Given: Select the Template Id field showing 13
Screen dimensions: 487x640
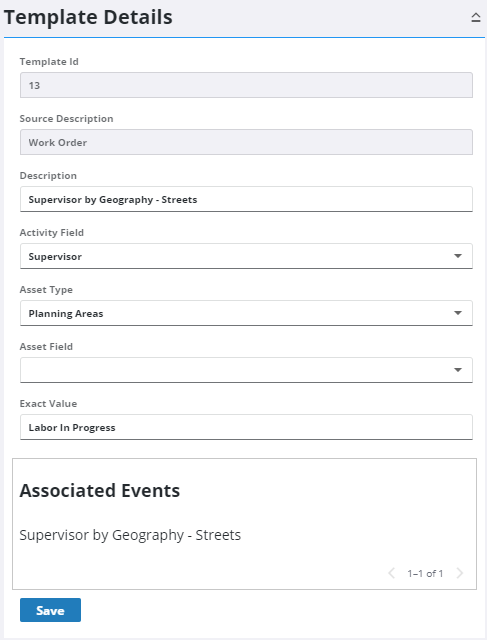Looking at the screenshot, I should pyautogui.click(x=246, y=85).
